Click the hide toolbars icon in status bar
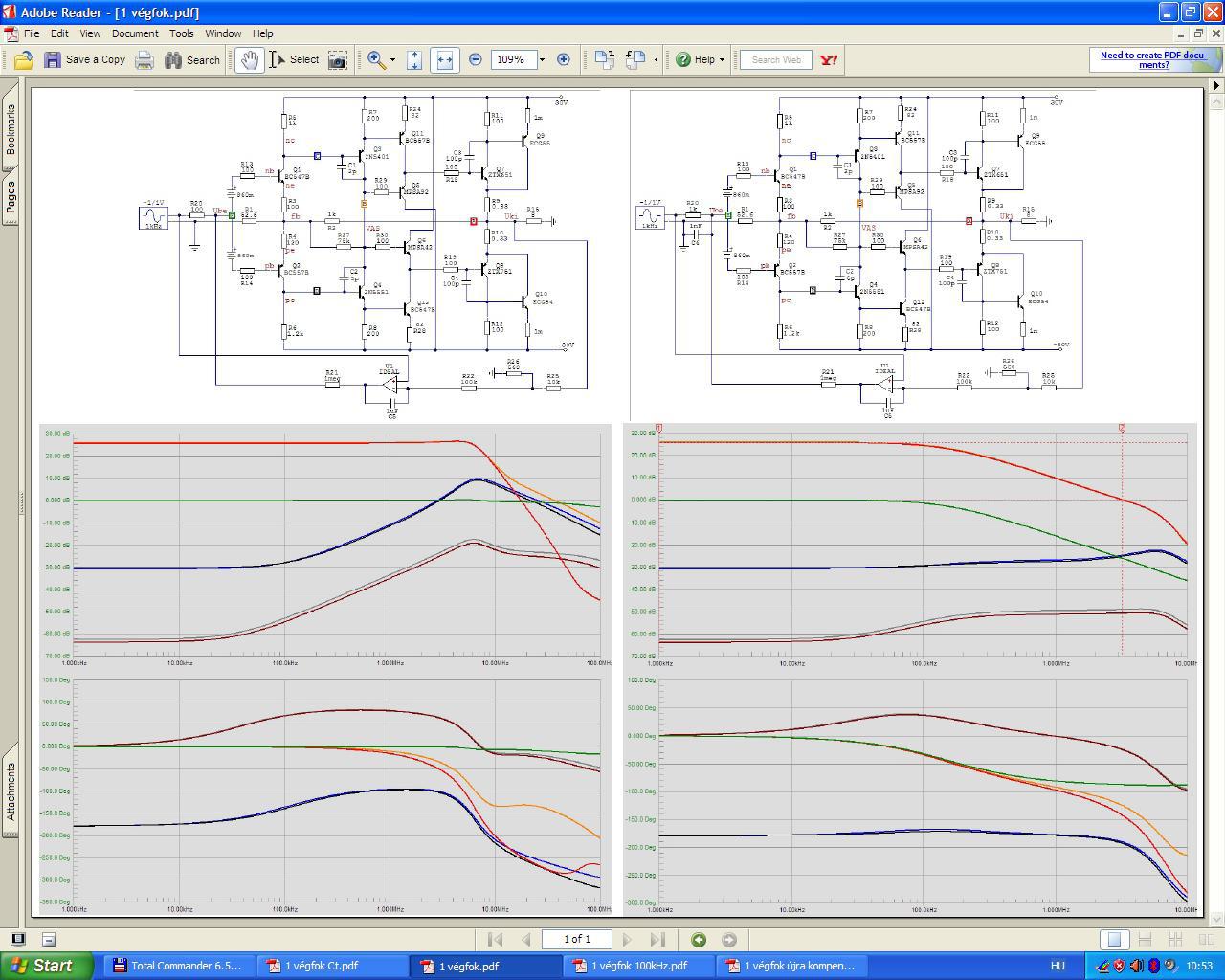Image resolution: width=1225 pixels, height=980 pixels. tap(49, 940)
